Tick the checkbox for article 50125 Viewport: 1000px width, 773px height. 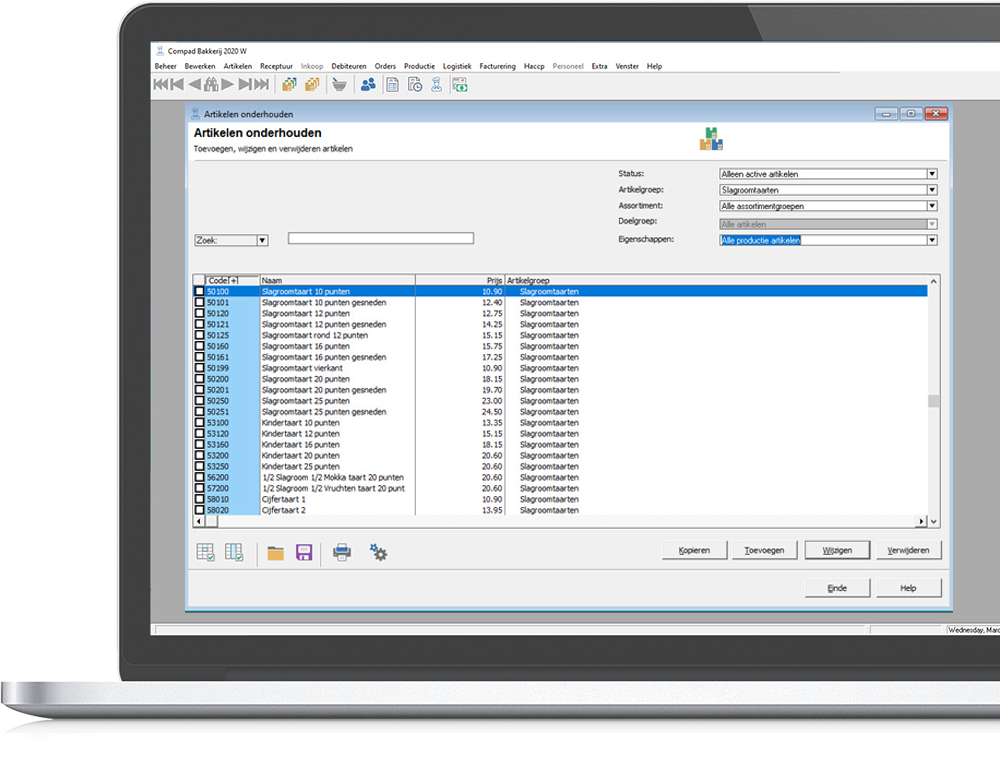(x=199, y=335)
